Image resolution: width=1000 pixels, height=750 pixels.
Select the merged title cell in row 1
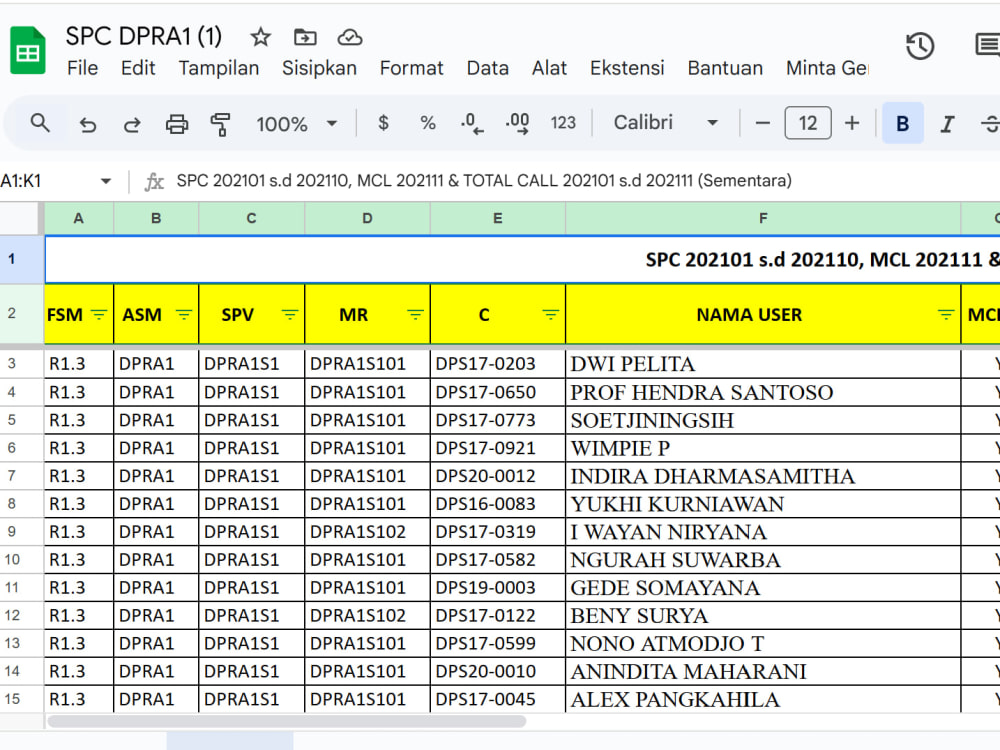tap(522, 260)
